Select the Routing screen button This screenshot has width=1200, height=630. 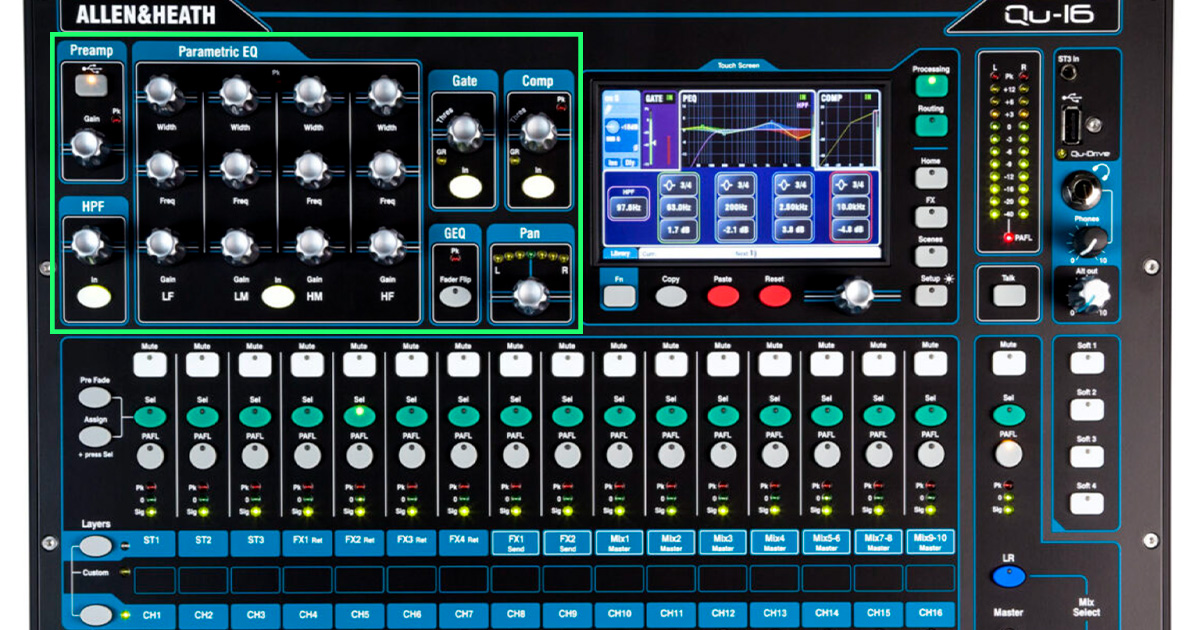point(931,125)
